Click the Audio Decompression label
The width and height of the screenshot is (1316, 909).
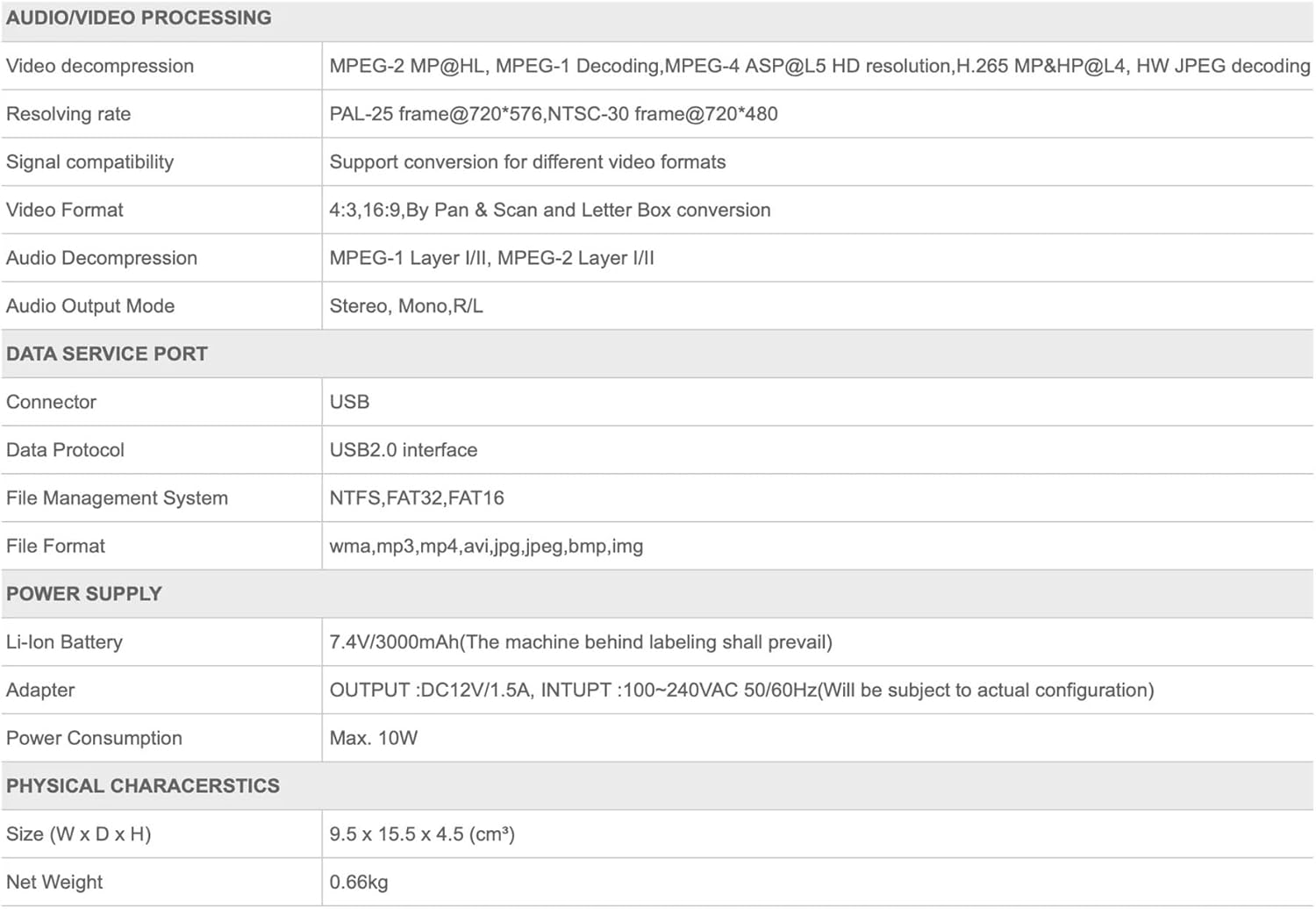coord(102,258)
